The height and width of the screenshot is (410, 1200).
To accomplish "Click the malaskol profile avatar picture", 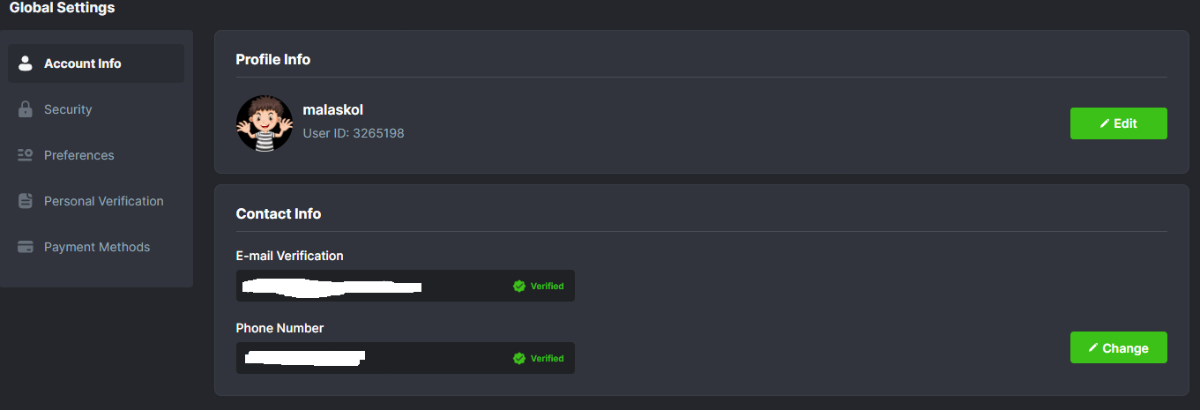I will (264, 124).
